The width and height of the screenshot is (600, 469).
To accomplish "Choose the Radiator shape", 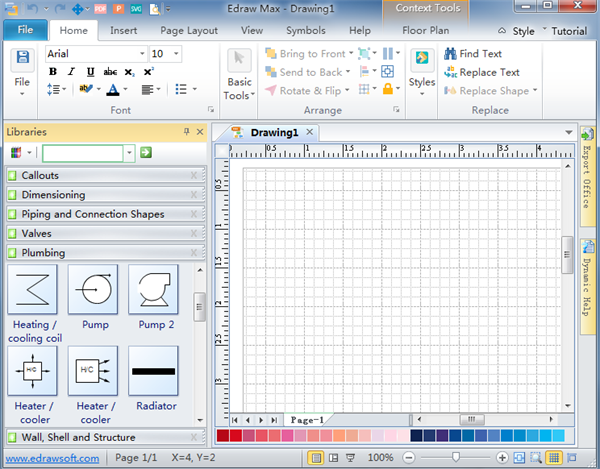I will click(x=153, y=371).
